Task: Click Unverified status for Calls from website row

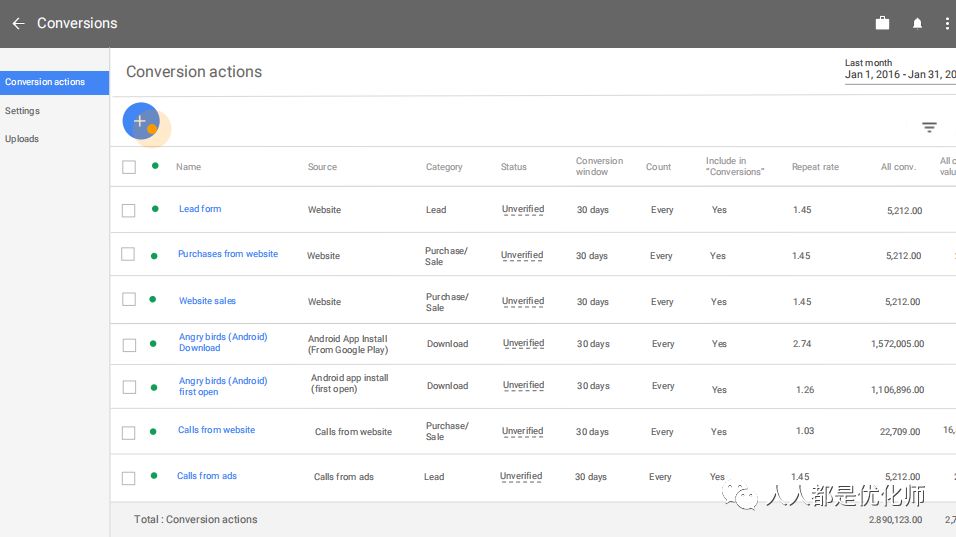Action: (523, 431)
